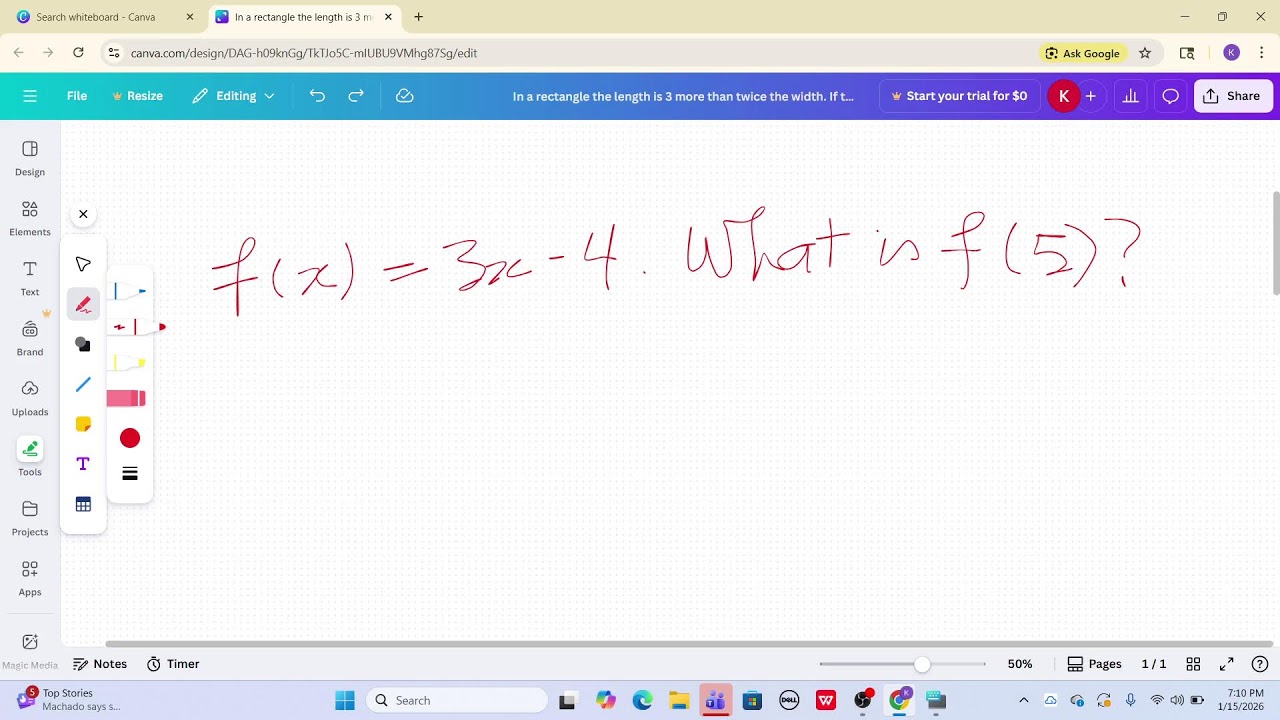Open the comments panel
Image resolution: width=1280 pixels, height=720 pixels.
(1170, 96)
